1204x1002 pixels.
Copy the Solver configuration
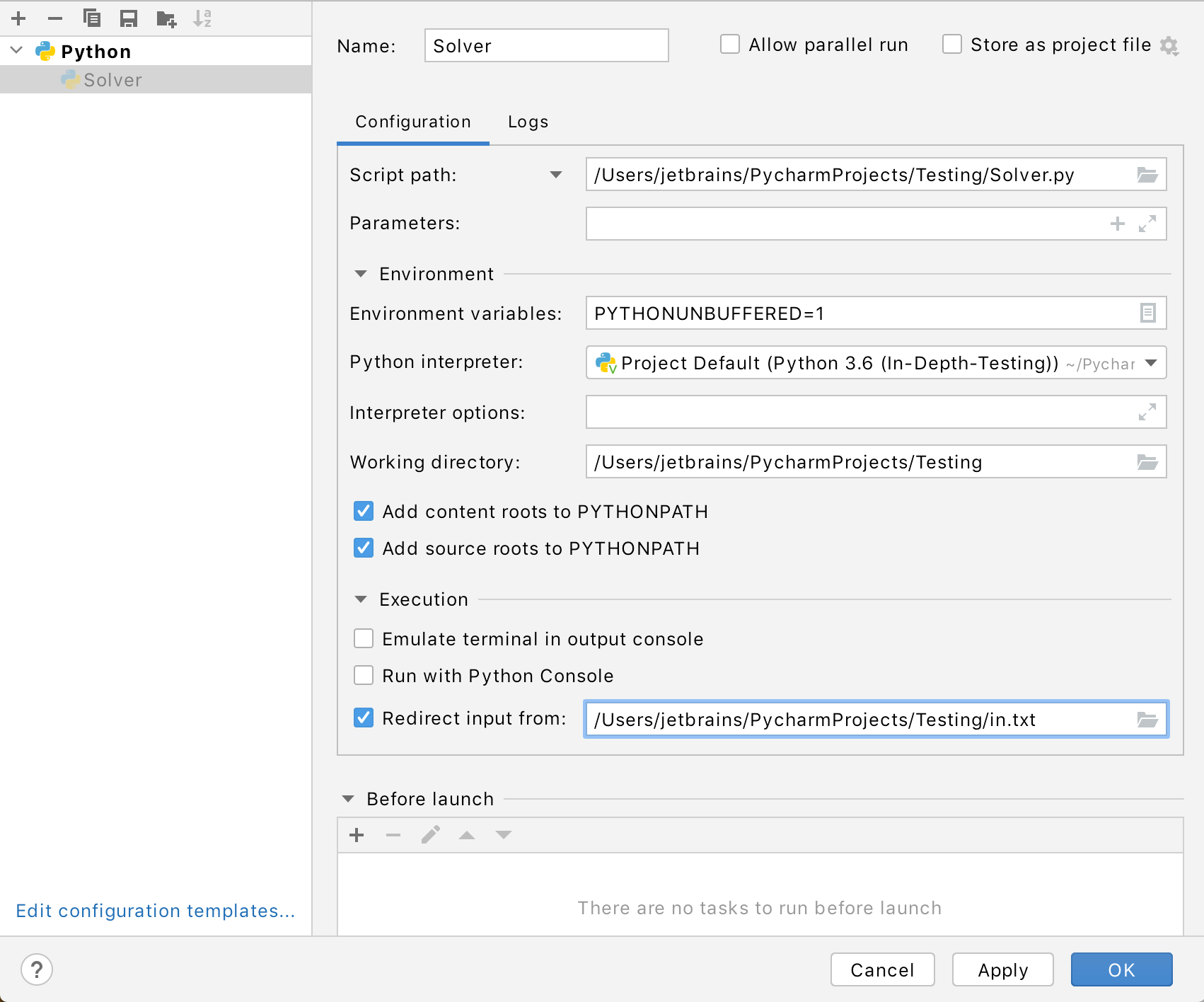pyautogui.click(x=92, y=18)
